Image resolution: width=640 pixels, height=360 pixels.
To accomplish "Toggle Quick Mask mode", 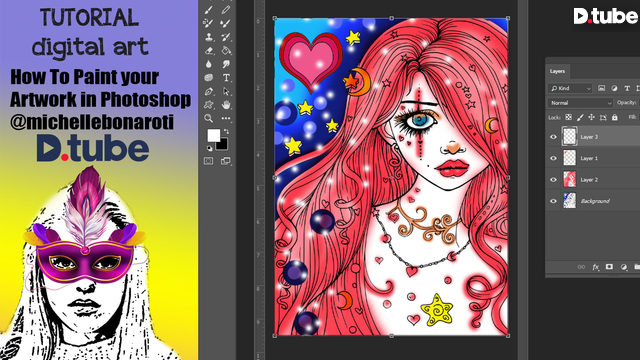I will 209,161.
